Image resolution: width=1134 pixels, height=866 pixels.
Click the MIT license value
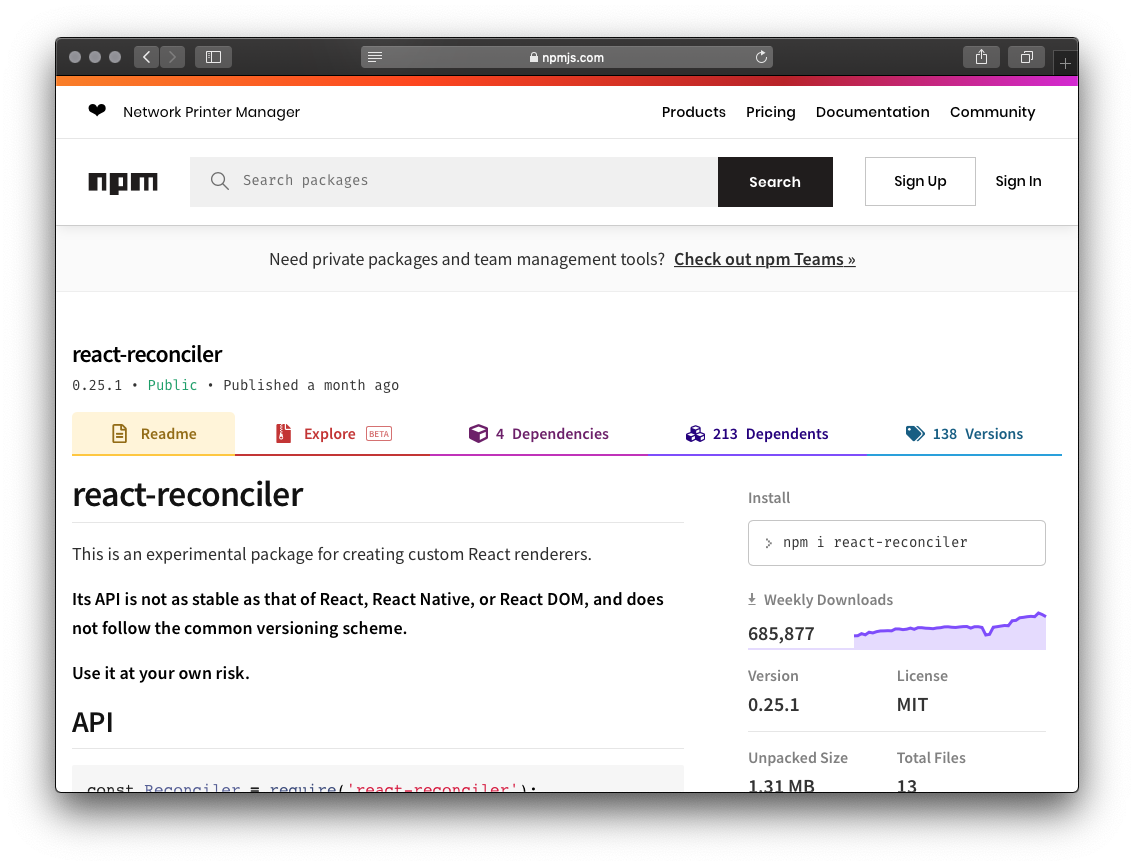click(912, 705)
